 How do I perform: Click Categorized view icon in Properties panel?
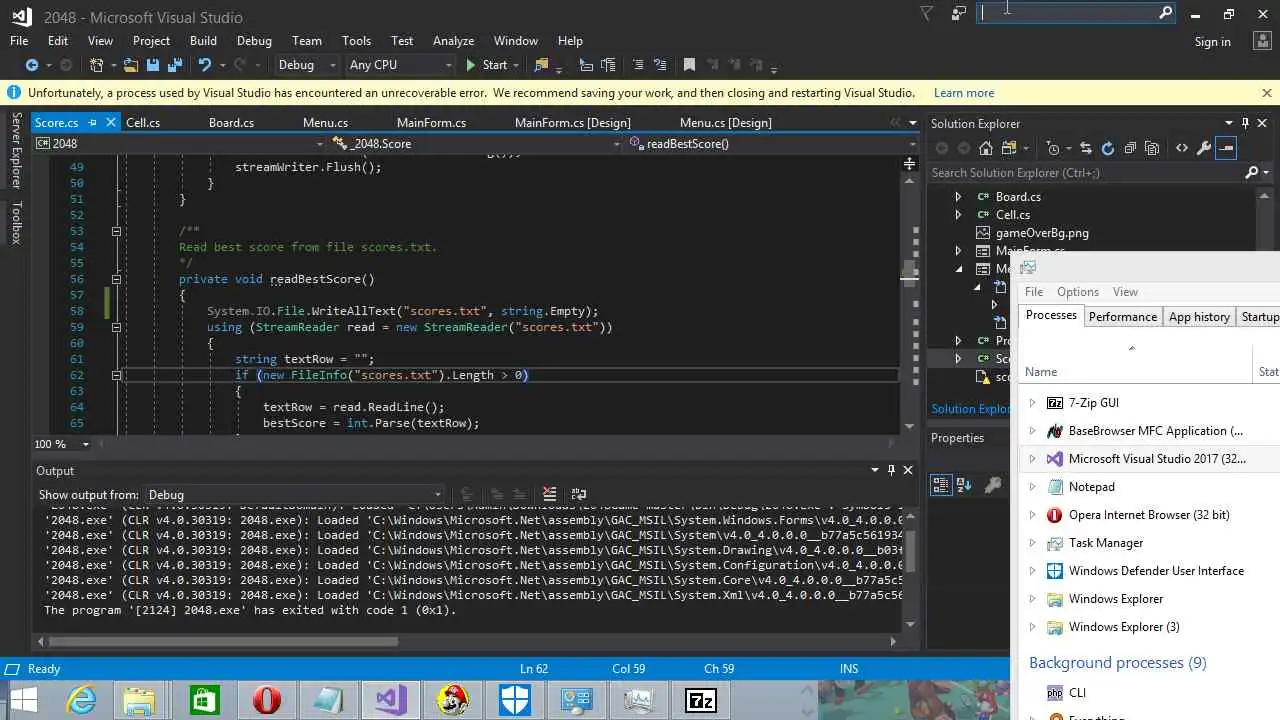point(941,485)
